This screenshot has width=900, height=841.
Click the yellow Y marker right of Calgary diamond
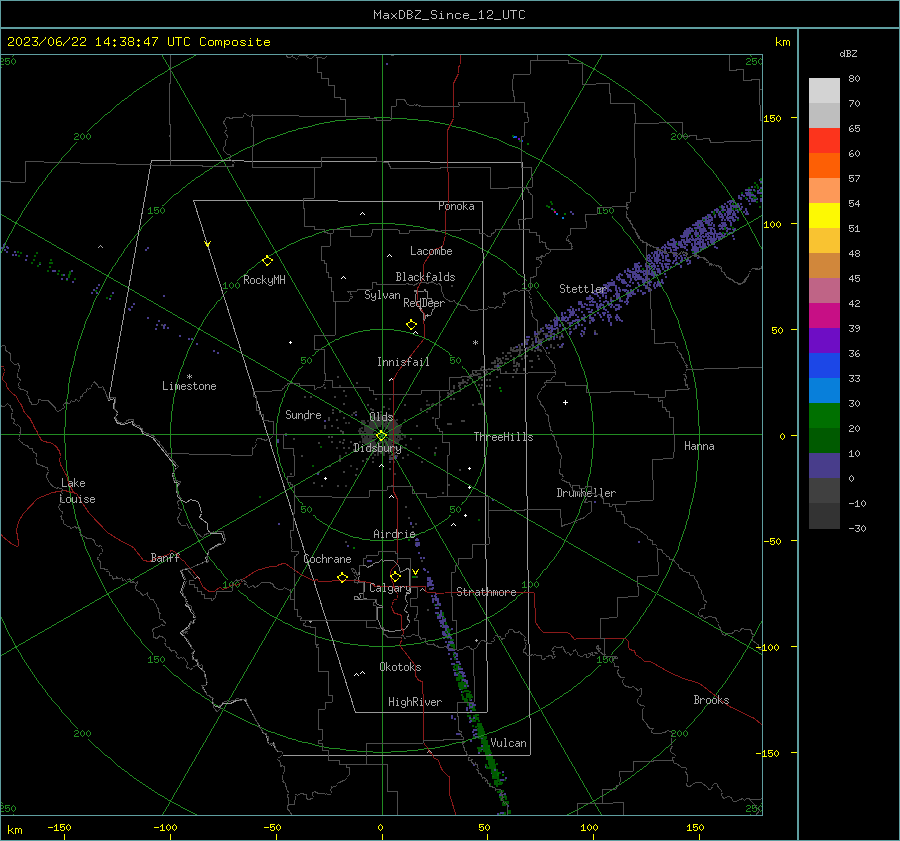pyautogui.click(x=415, y=572)
